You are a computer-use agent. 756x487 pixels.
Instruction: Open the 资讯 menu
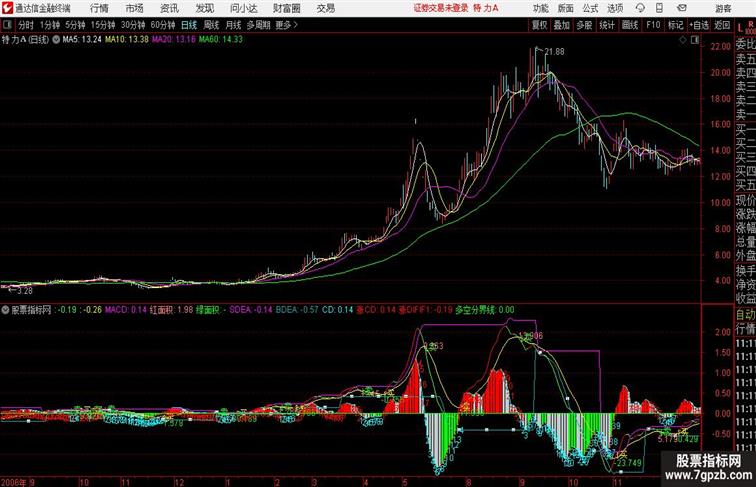coord(169,8)
